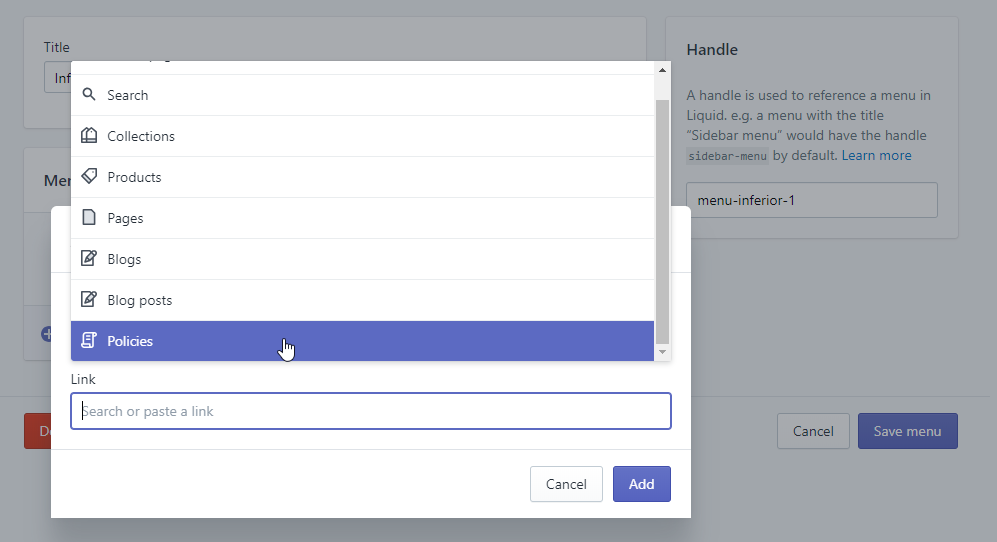Cancel the add menu item dialog
Image resolution: width=997 pixels, height=542 pixels.
[566, 484]
